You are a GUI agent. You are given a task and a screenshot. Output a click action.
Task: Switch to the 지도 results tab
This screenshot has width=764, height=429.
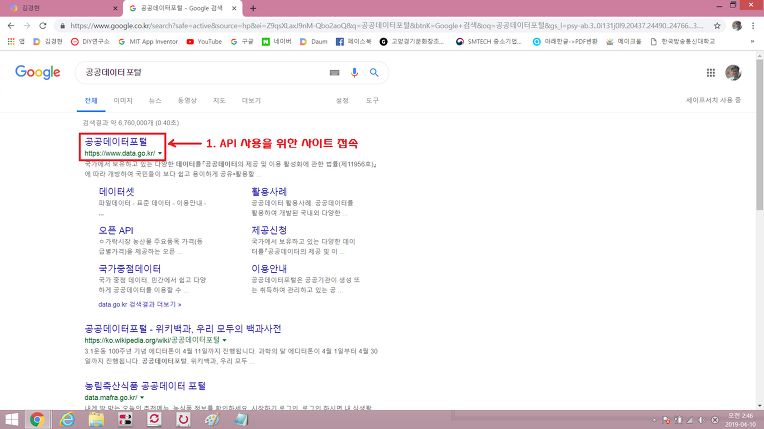(219, 100)
